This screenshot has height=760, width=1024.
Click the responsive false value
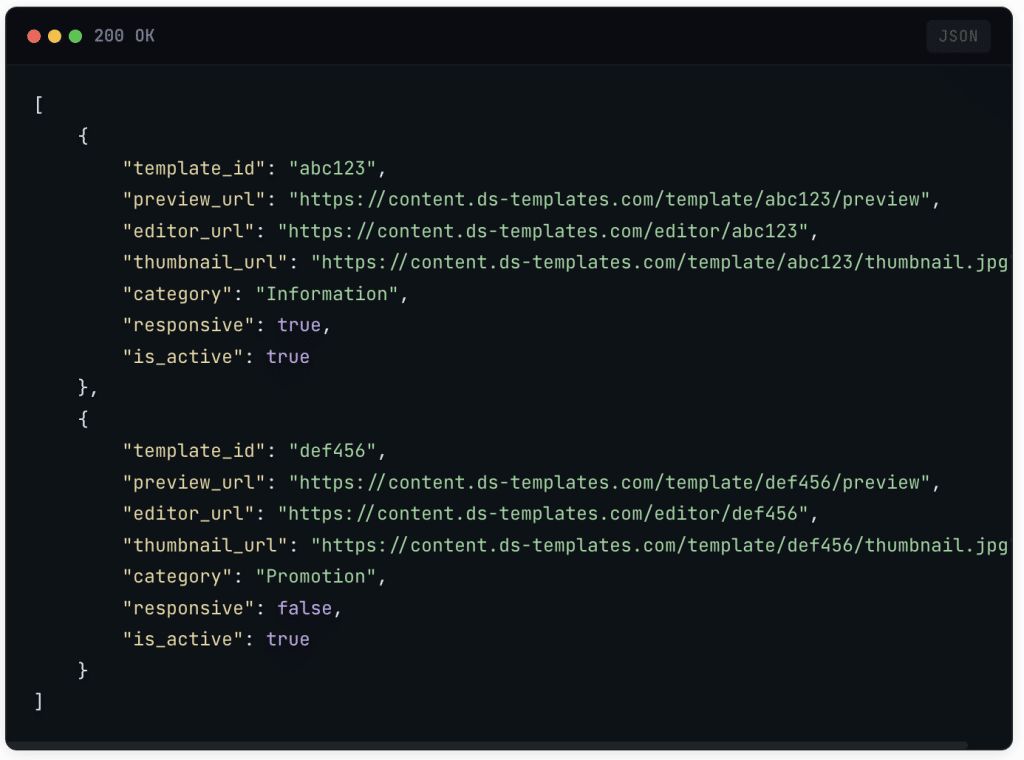(x=305, y=608)
